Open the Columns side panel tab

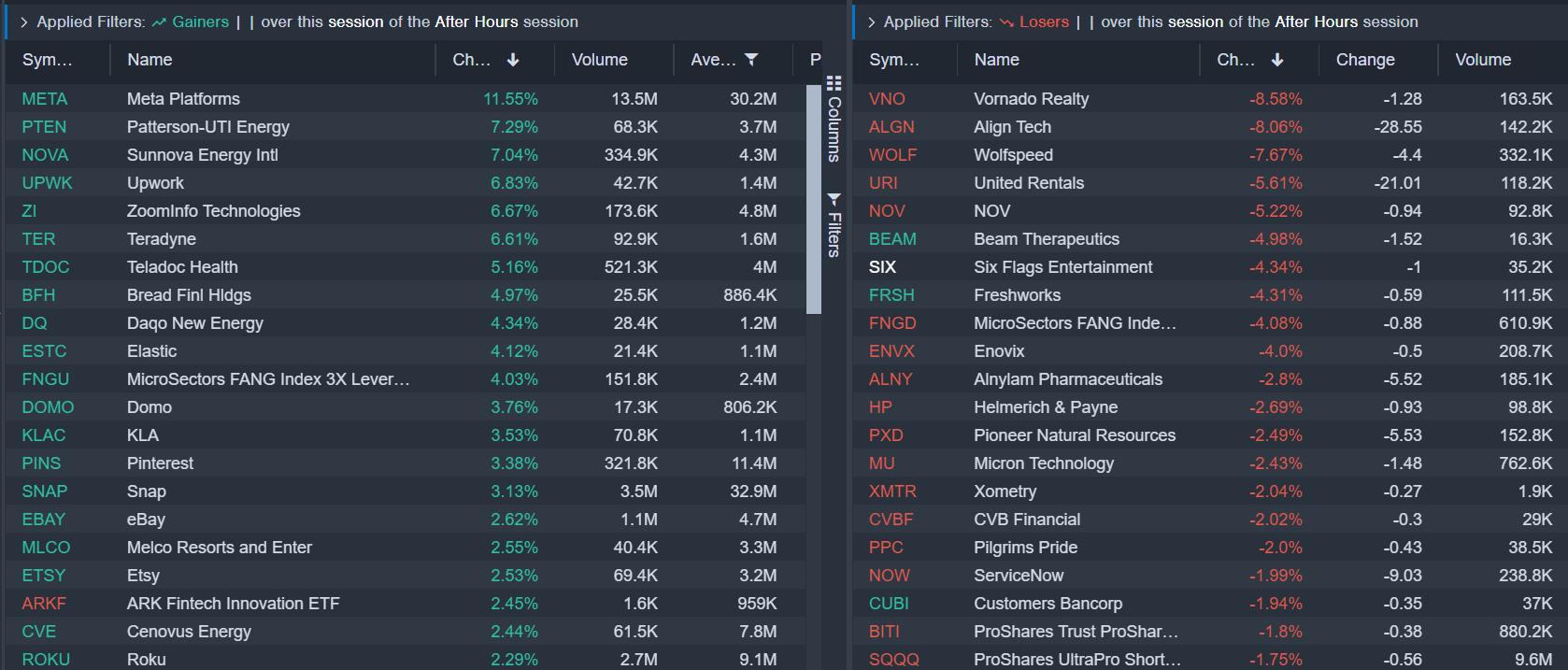click(834, 120)
